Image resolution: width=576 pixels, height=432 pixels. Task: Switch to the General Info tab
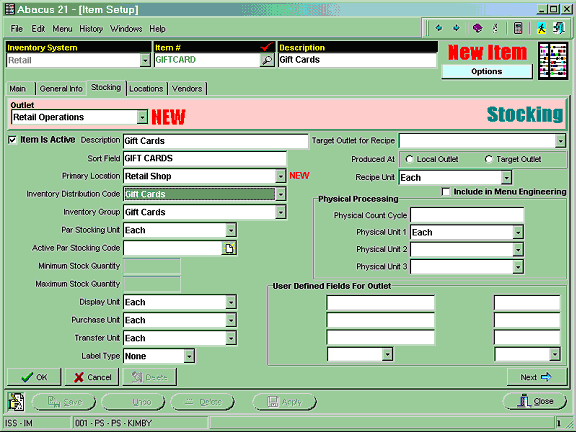pyautogui.click(x=61, y=89)
